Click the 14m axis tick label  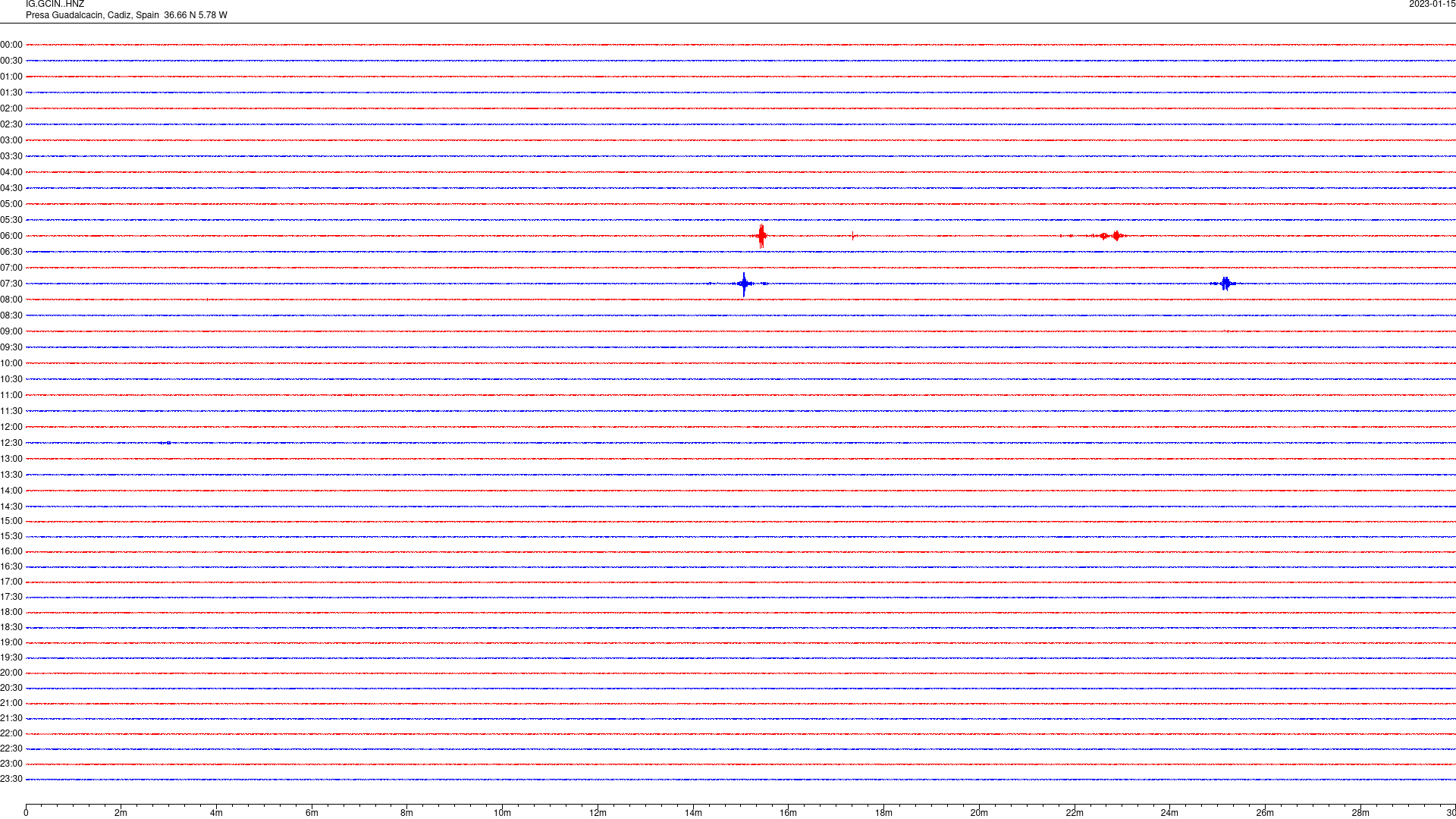(693, 813)
